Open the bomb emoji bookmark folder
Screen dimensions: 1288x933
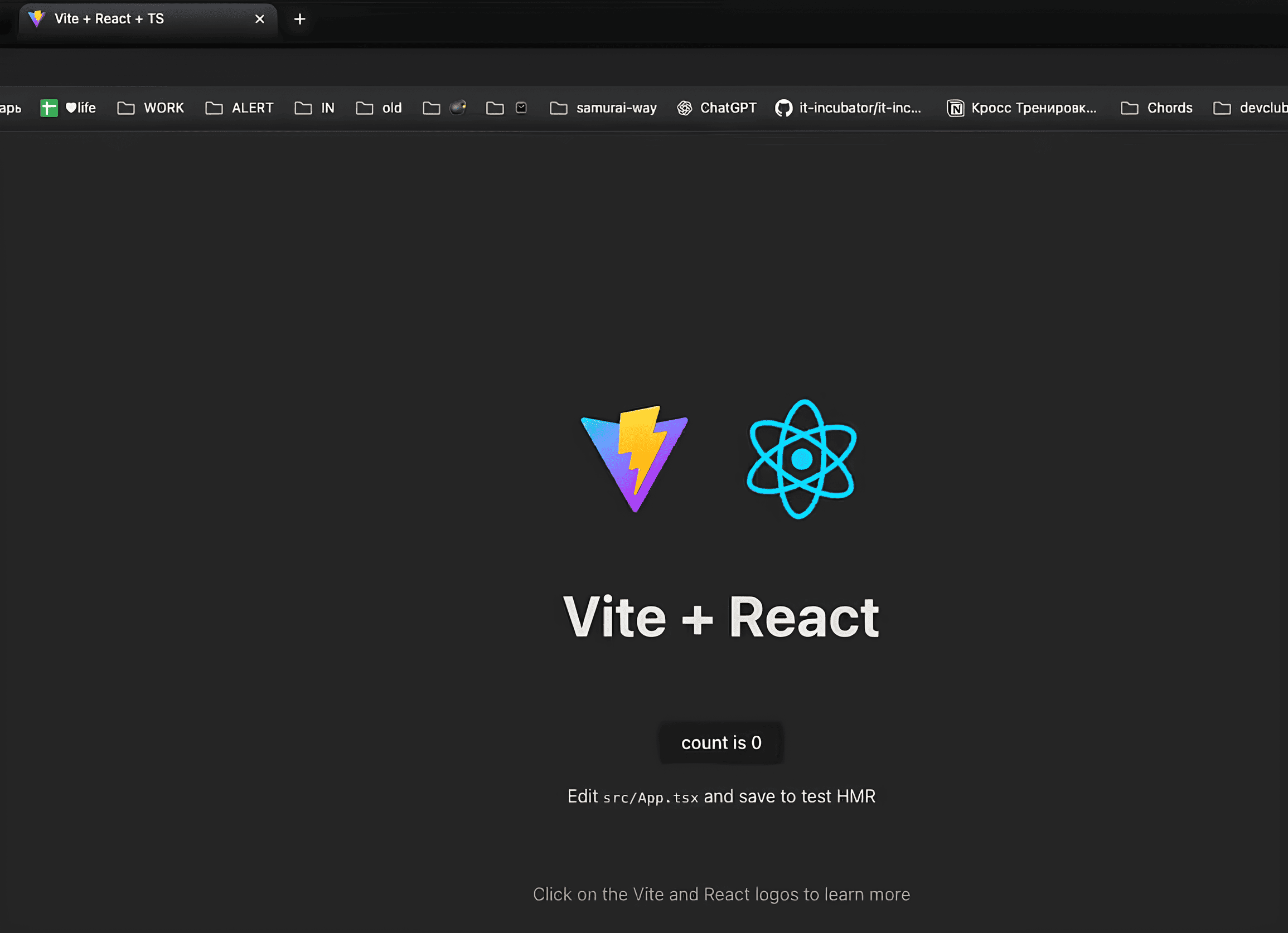point(445,108)
